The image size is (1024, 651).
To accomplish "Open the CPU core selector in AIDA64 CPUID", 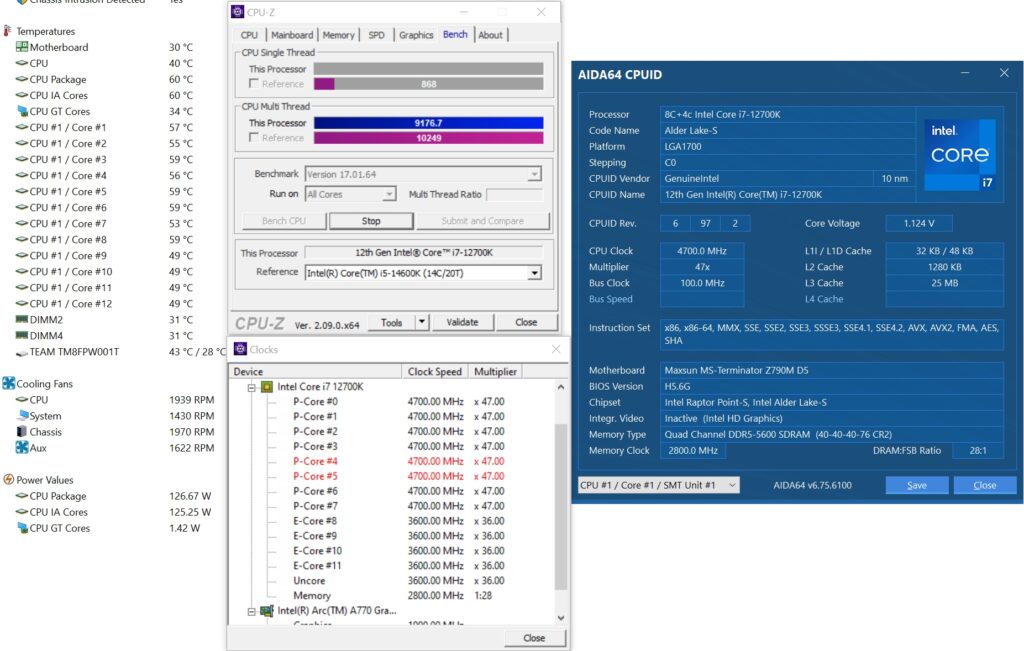I will pos(658,485).
